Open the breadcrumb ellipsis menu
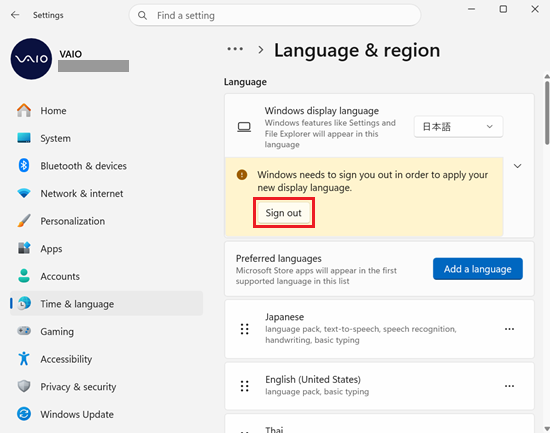 point(235,49)
